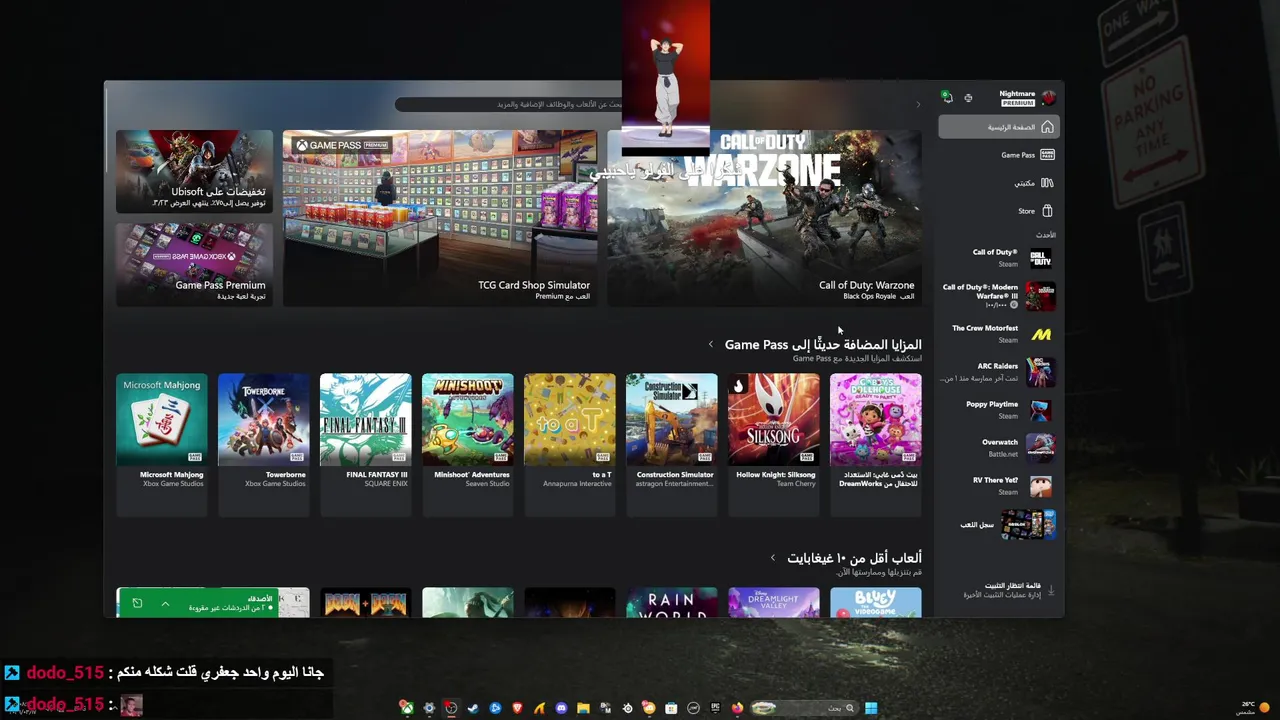Open Construction Simulator game card
Viewport: 1280px width, 720px height.
tap(672, 443)
